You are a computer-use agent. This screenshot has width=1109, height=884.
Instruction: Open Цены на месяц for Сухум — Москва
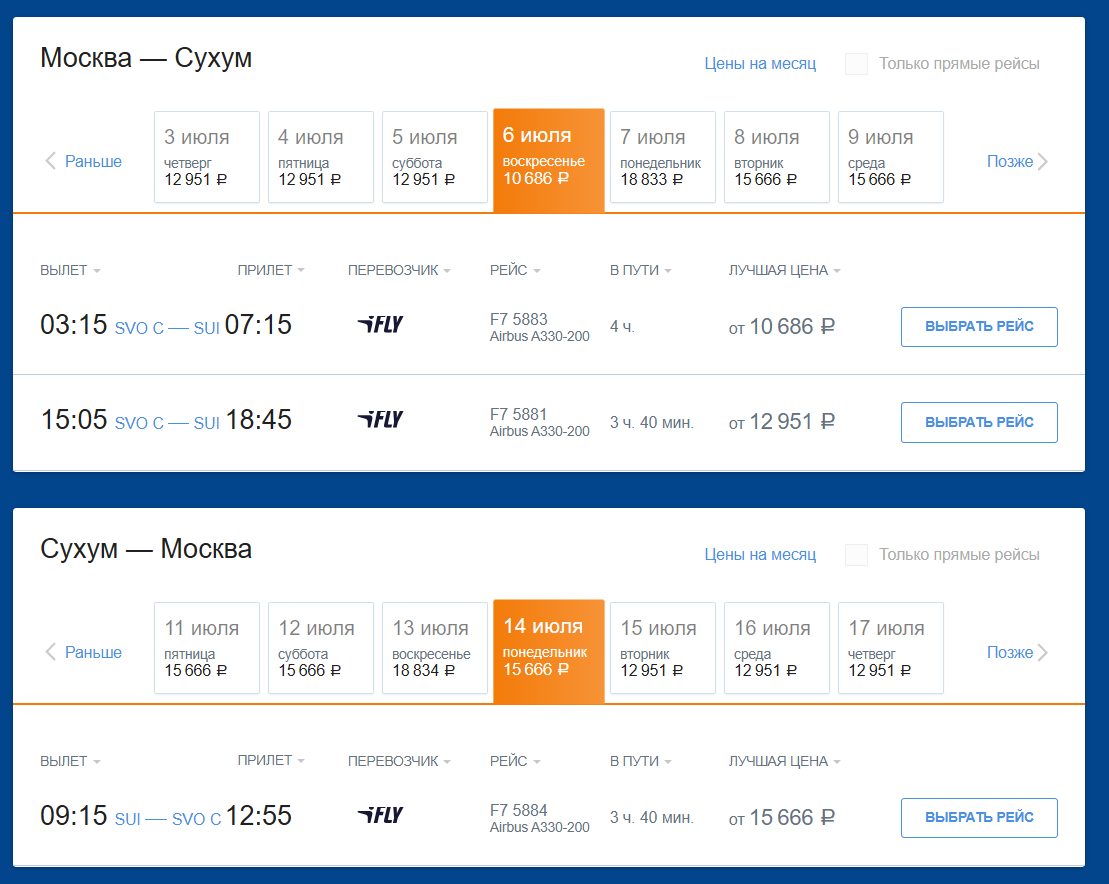[x=760, y=555]
